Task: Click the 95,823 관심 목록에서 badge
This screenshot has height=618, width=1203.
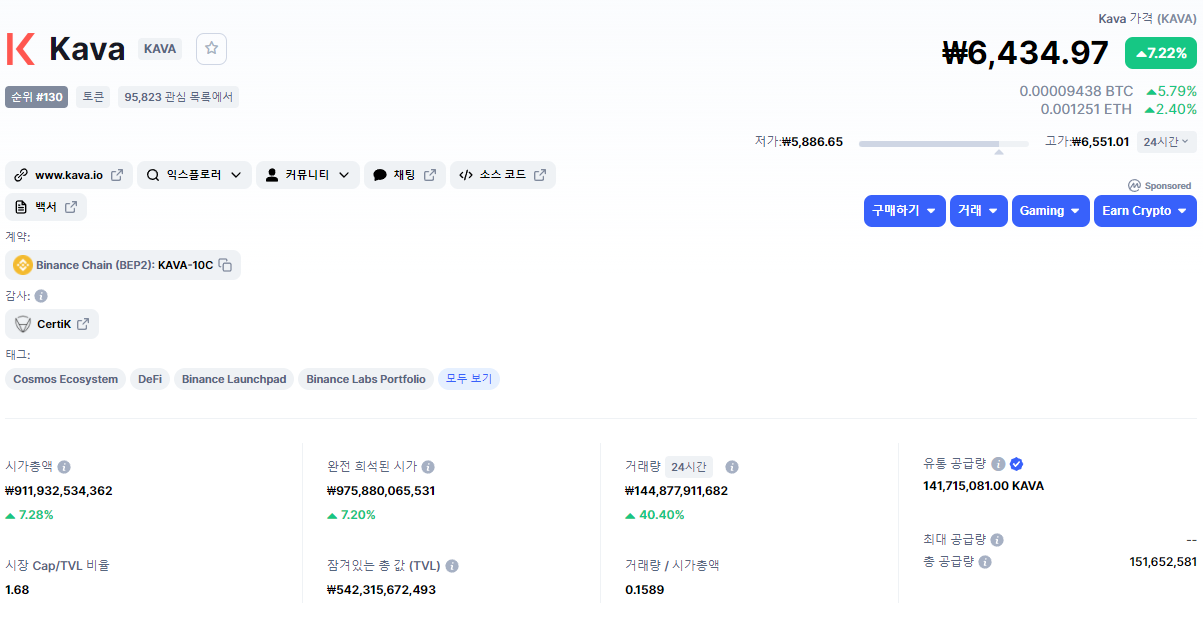Action: coord(178,97)
